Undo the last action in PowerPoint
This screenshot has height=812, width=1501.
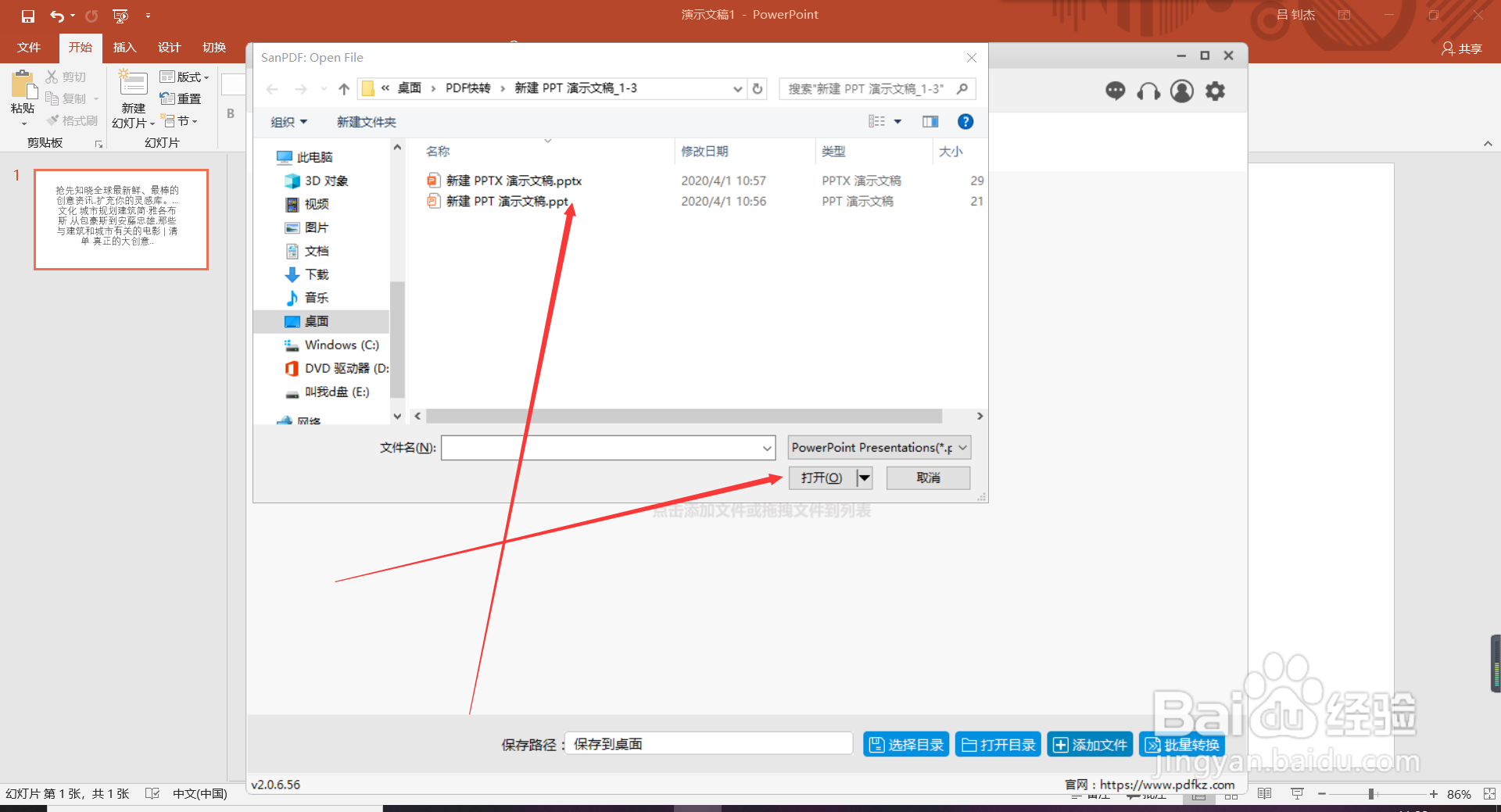pyautogui.click(x=57, y=16)
